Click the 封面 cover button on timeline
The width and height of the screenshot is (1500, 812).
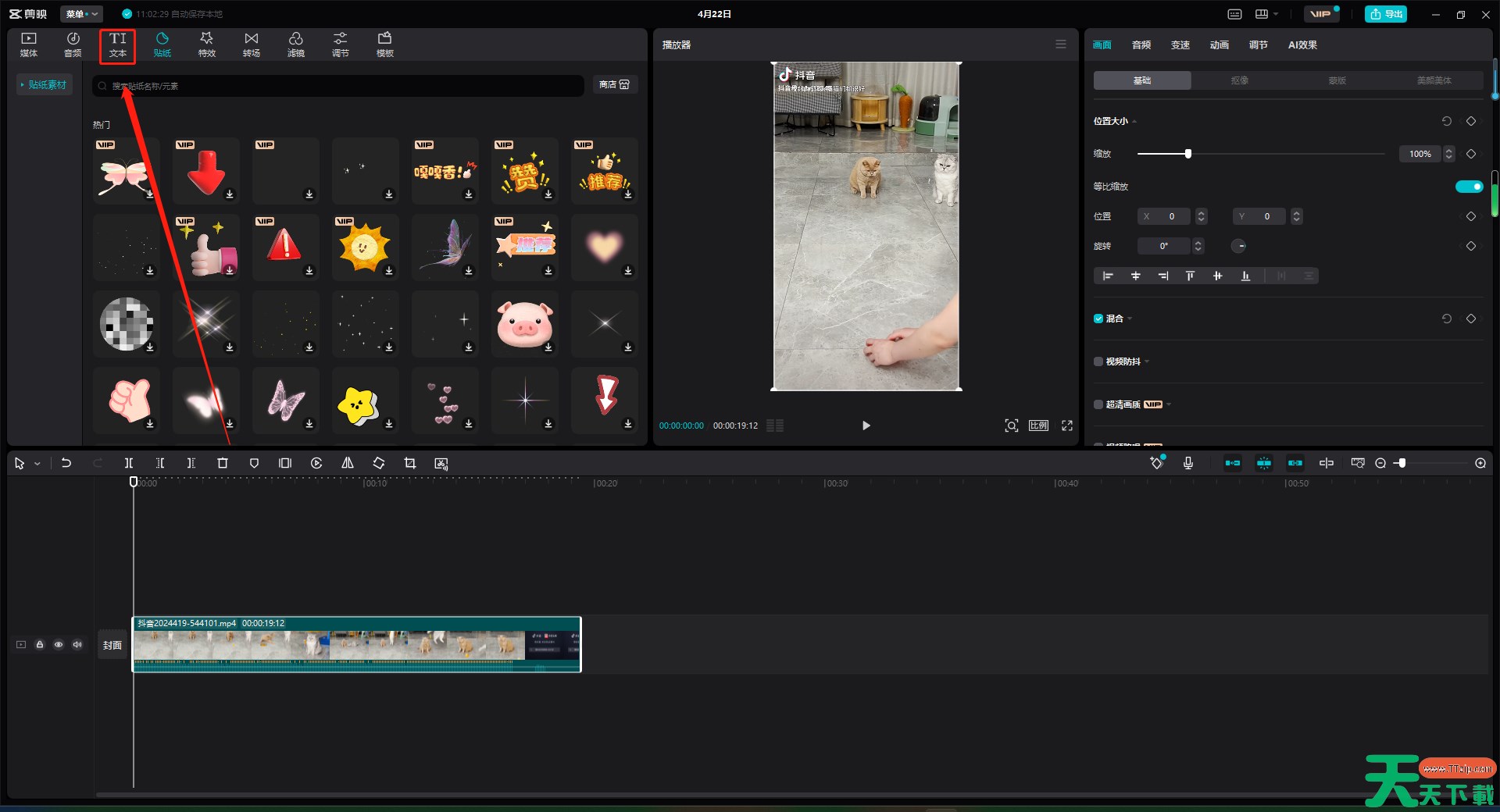point(112,645)
